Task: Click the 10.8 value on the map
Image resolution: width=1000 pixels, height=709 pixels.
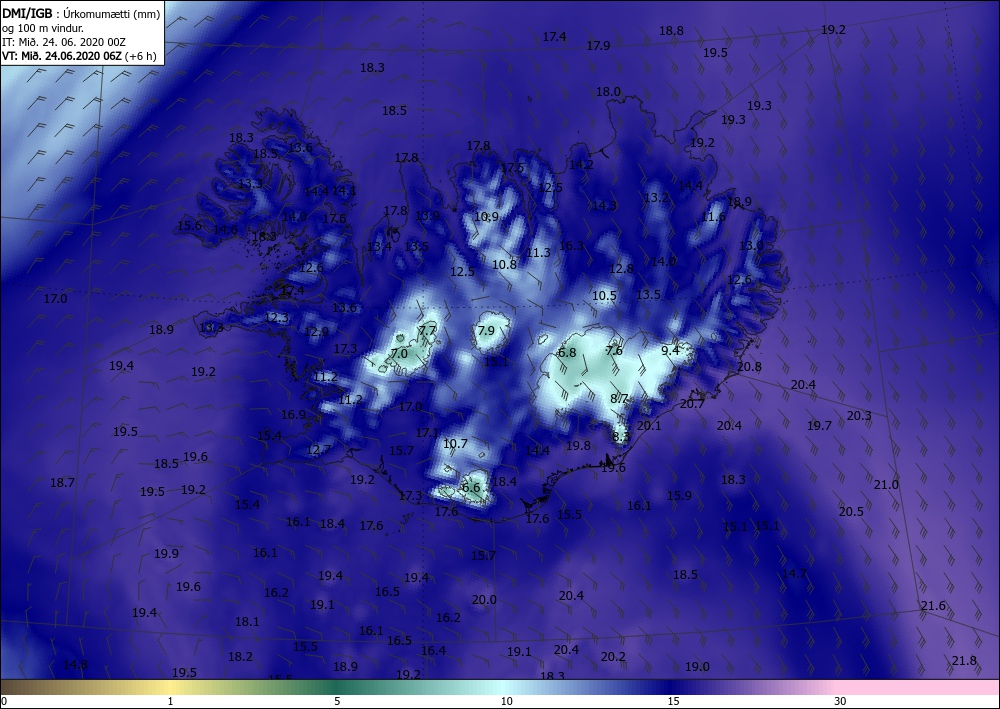Action: pyautogui.click(x=504, y=264)
